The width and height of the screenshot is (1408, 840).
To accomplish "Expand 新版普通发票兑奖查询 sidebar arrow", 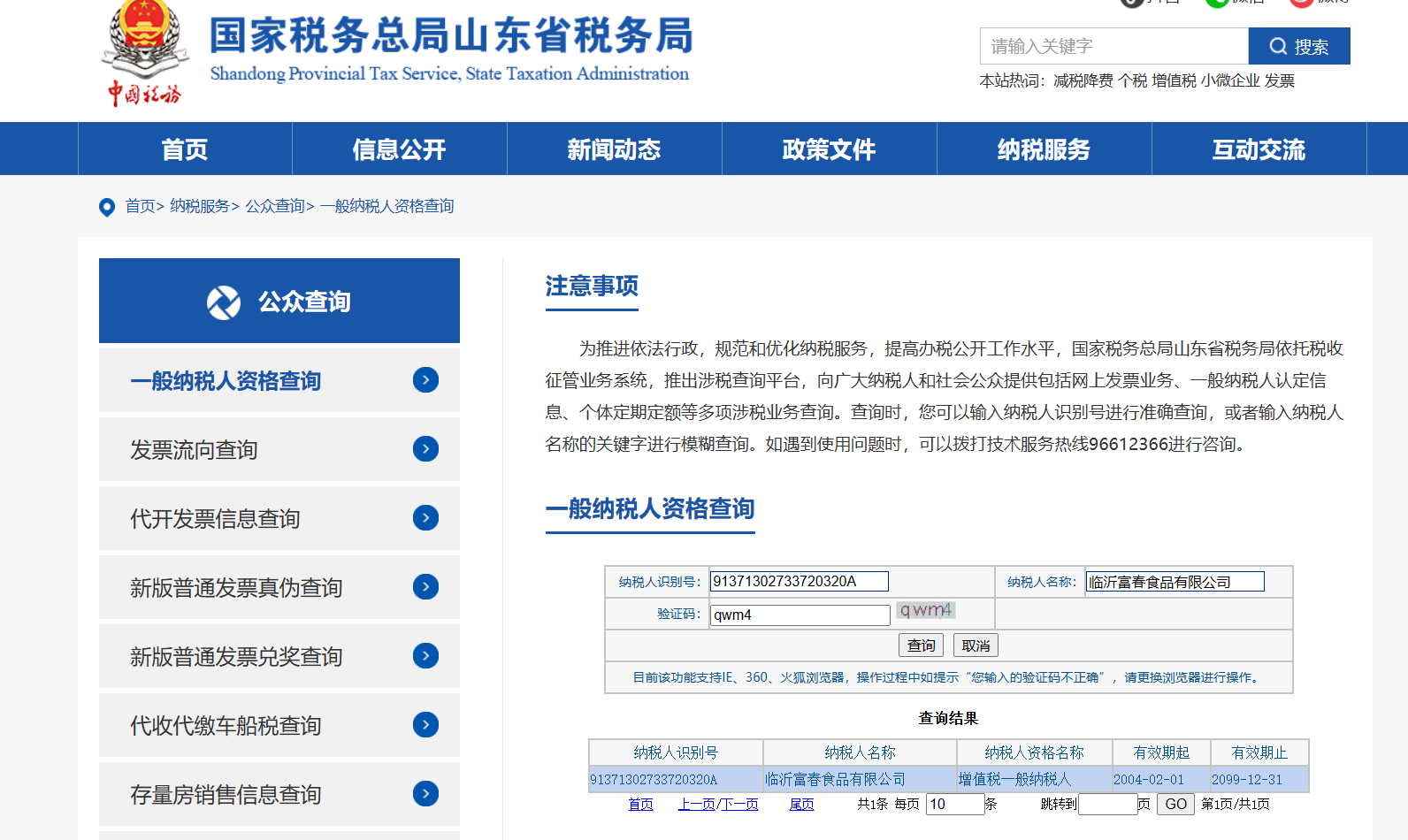I will coord(425,656).
